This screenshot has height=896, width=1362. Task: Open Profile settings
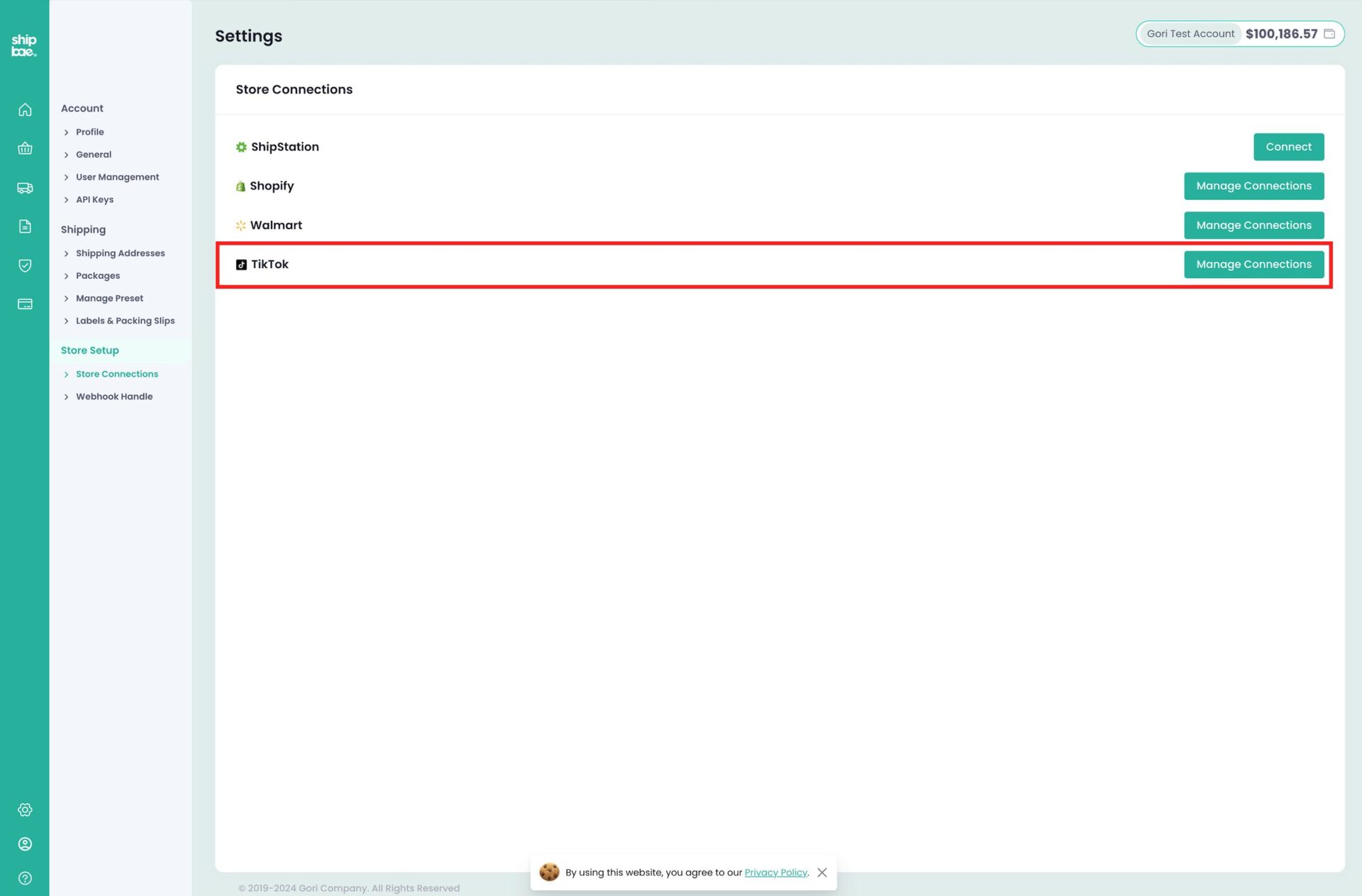[90, 132]
